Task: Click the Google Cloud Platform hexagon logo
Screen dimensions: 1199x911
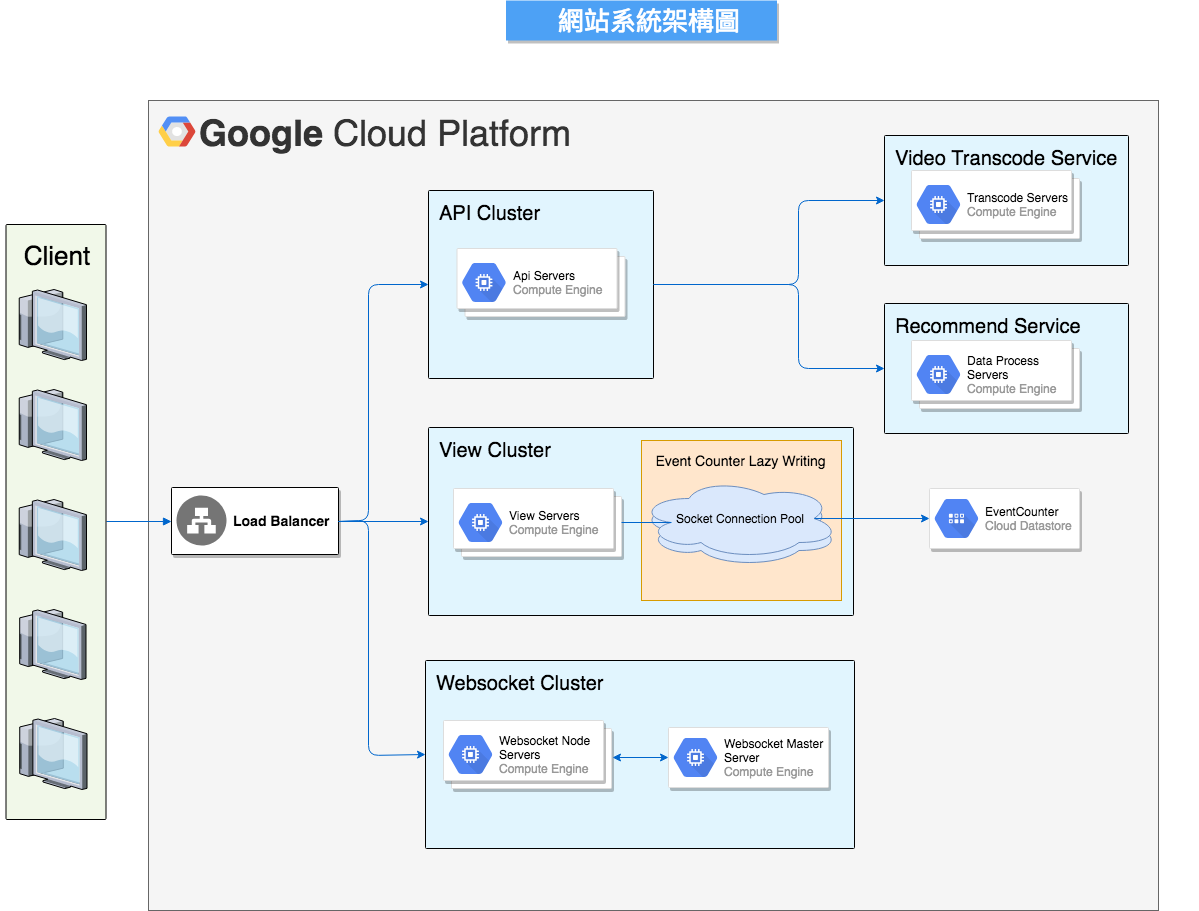Action: click(177, 133)
